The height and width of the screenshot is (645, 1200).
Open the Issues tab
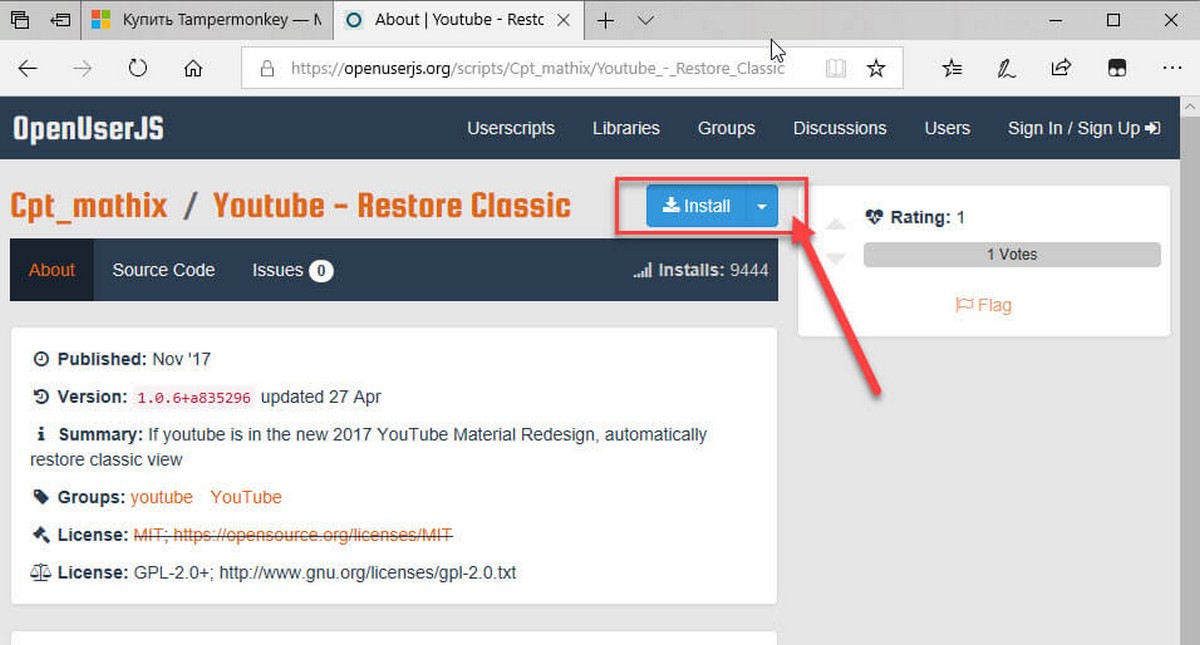pos(292,270)
